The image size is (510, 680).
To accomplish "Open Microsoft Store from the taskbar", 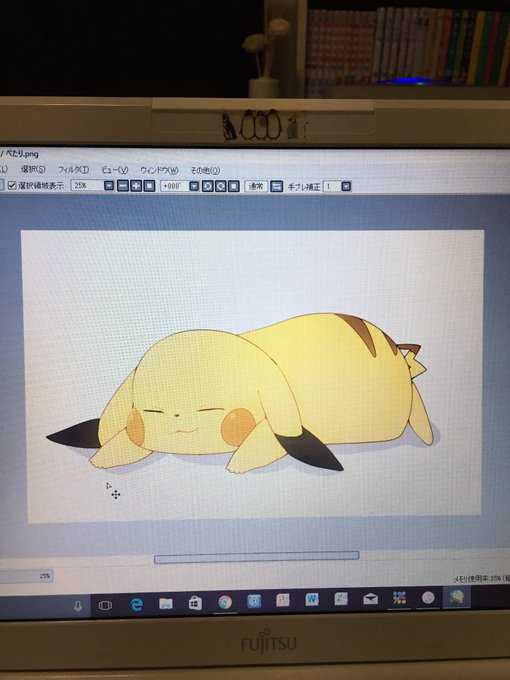I will 195,602.
